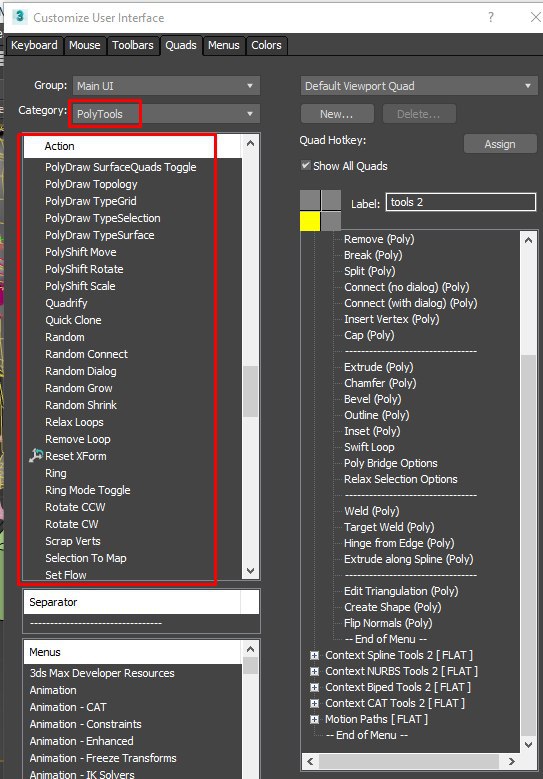Open the Category dropdown showing PolyTools
This screenshot has width=543, height=779.
166,114
